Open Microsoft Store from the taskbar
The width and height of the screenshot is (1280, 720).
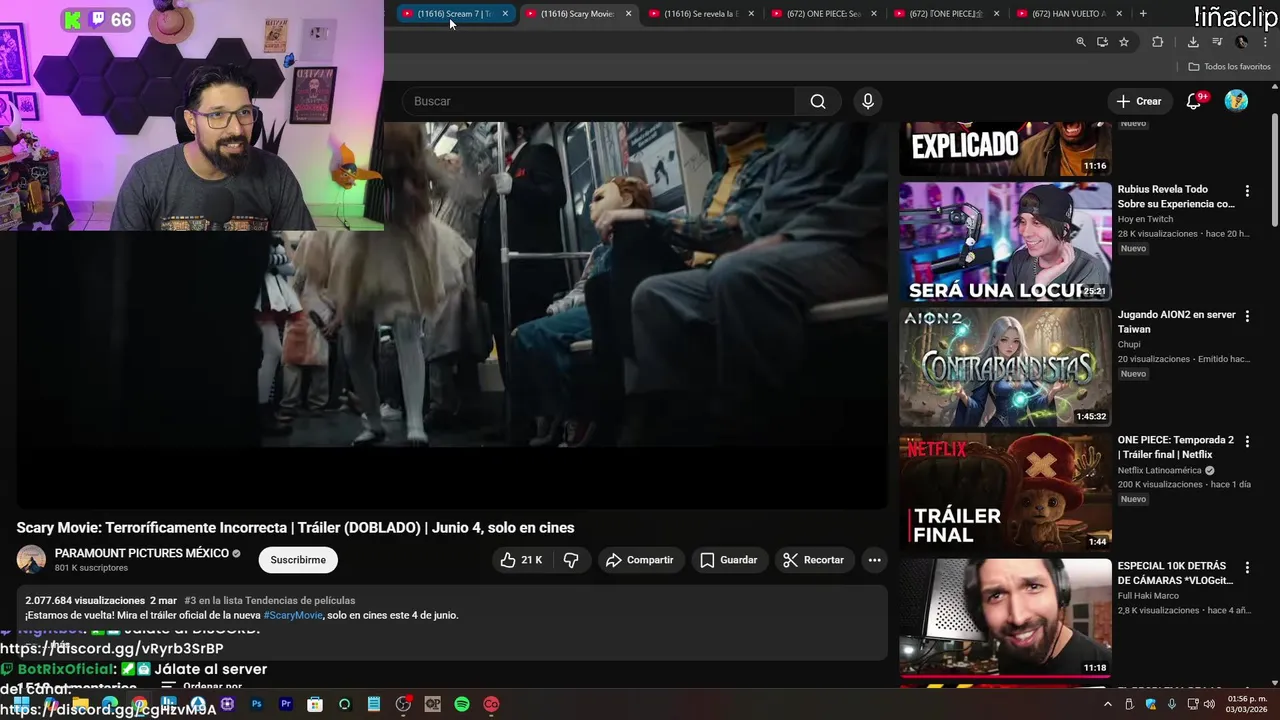coord(315,704)
